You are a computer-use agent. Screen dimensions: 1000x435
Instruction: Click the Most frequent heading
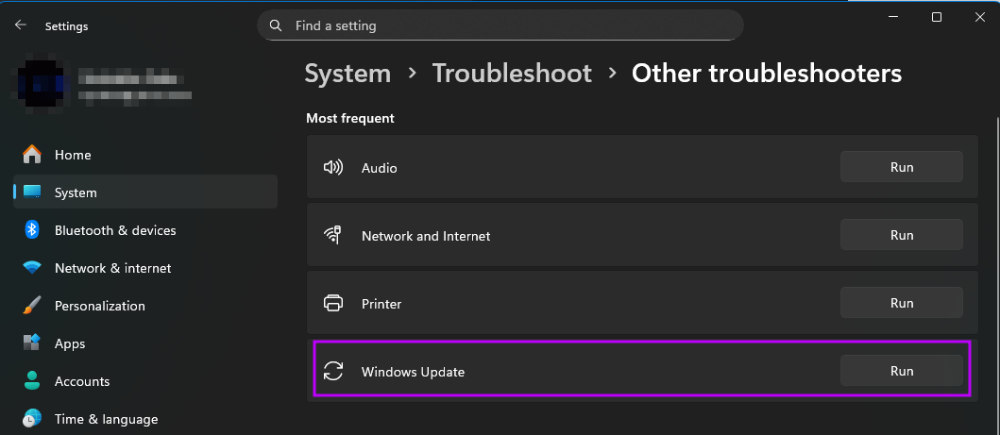tap(350, 118)
